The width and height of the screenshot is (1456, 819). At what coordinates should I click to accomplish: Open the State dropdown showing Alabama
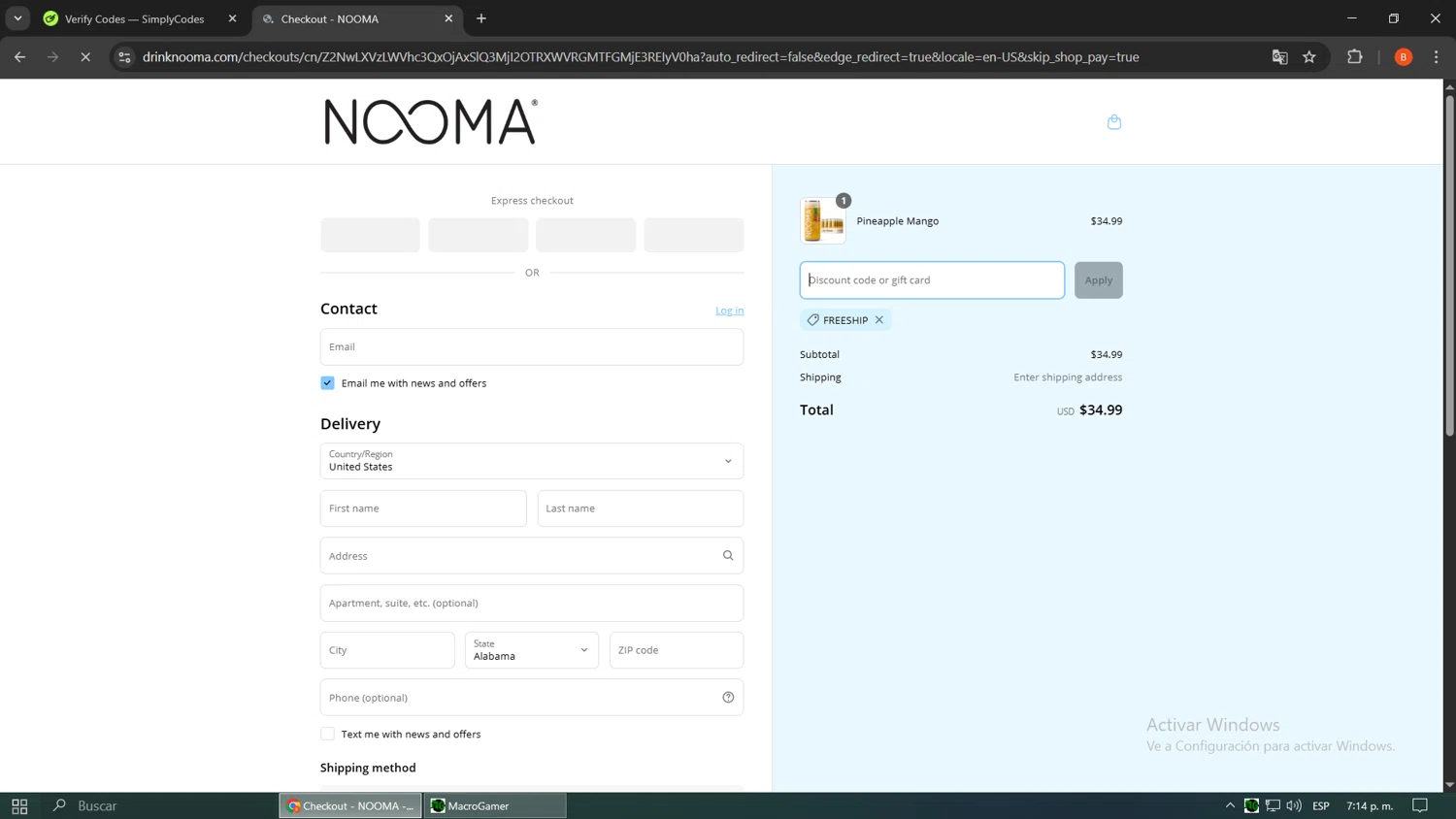532,650
